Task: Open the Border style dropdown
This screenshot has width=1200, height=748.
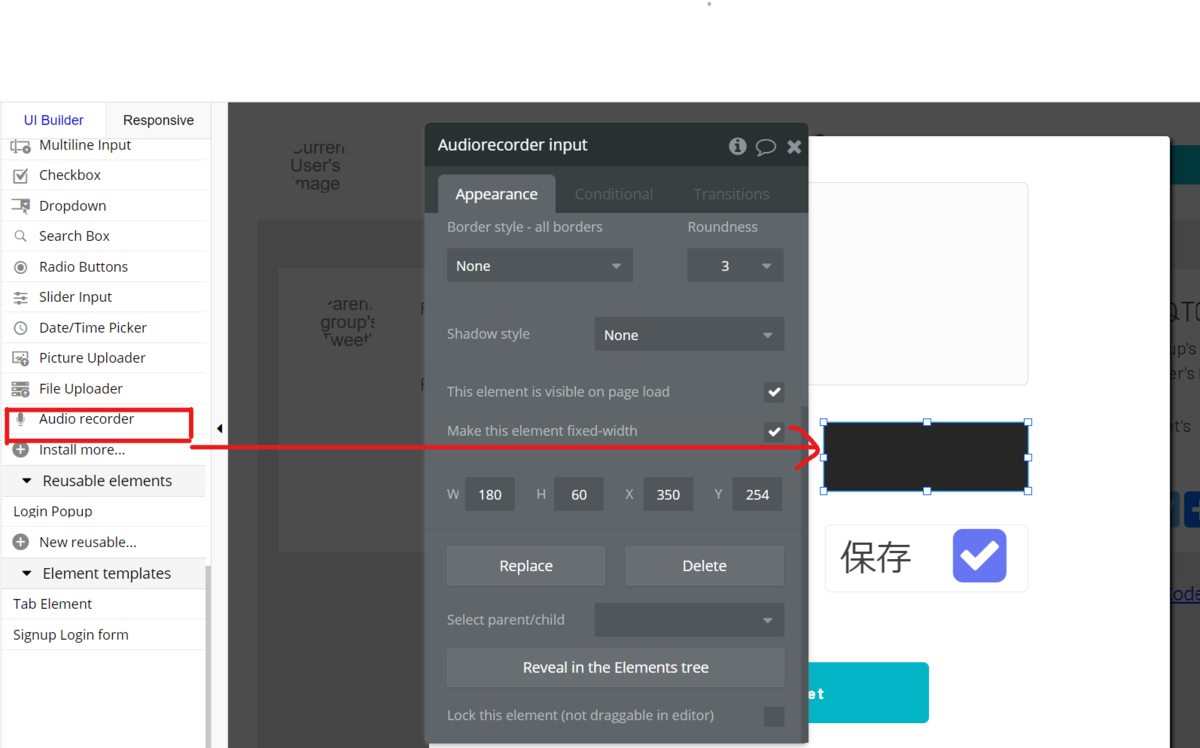Action: pos(539,265)
